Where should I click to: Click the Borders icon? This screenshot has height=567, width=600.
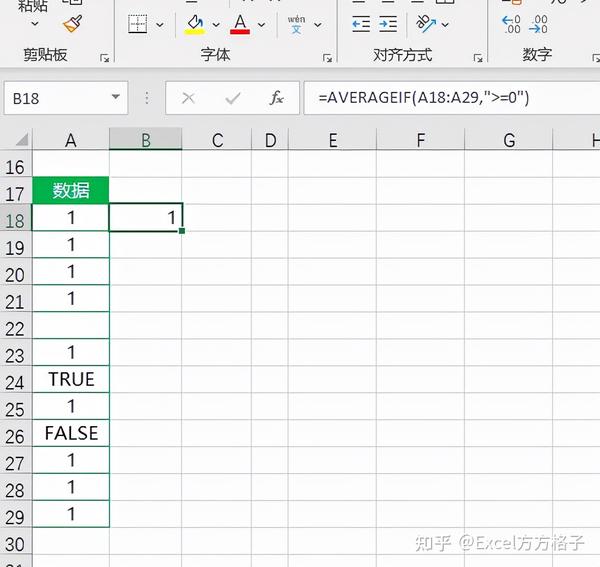[x=137, y=24]
